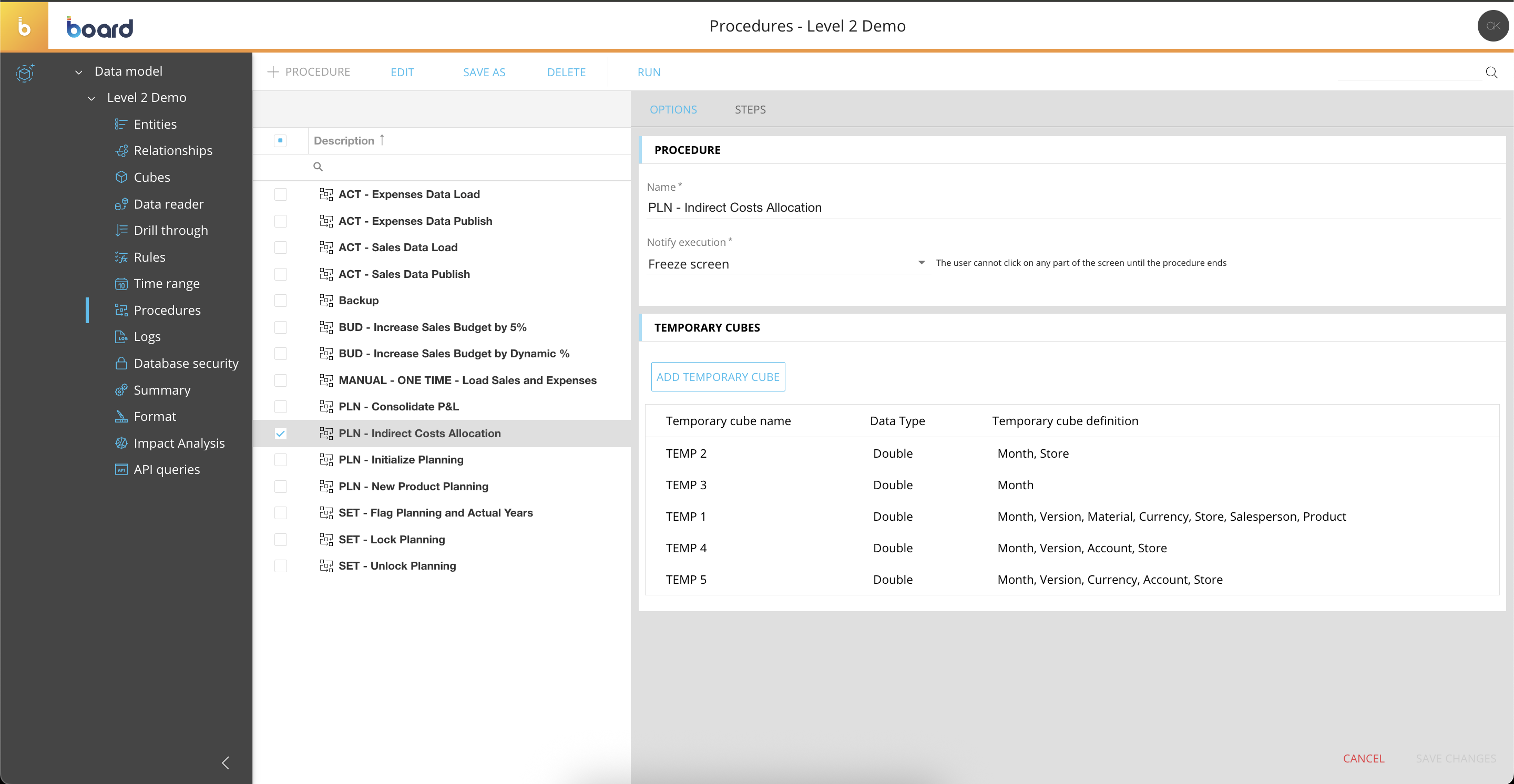Uncheck PLN - Indirect Costs Allocation checkbox
The height and width of the screenshot is (784, 1514).
[x=281, y=434]
